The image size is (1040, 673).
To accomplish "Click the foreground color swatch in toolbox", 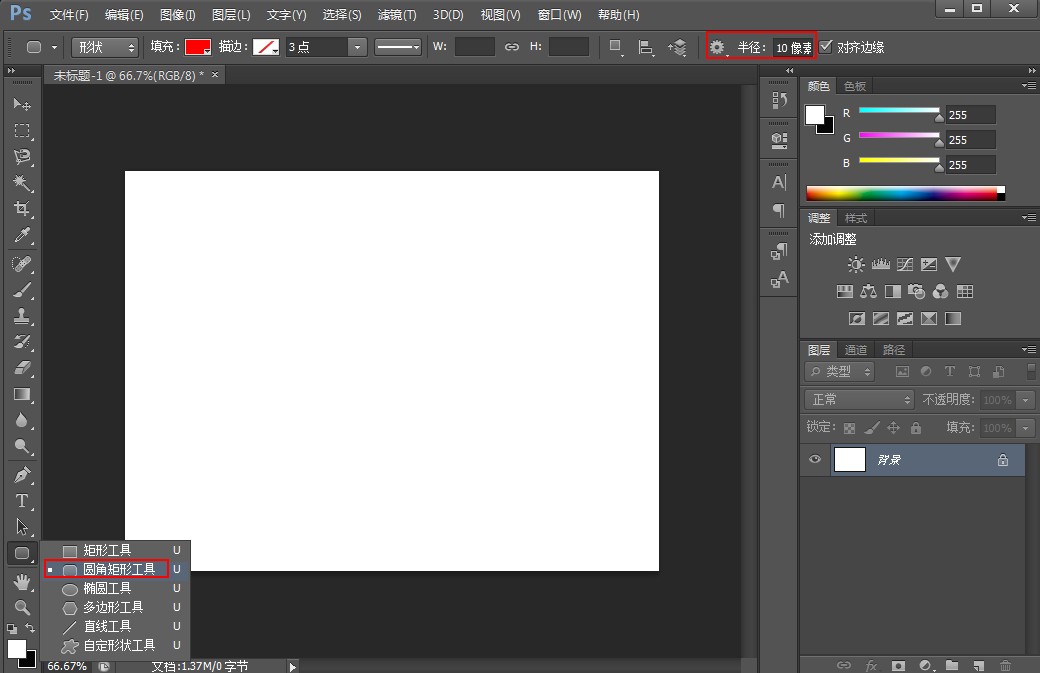I will click(17, 649).
